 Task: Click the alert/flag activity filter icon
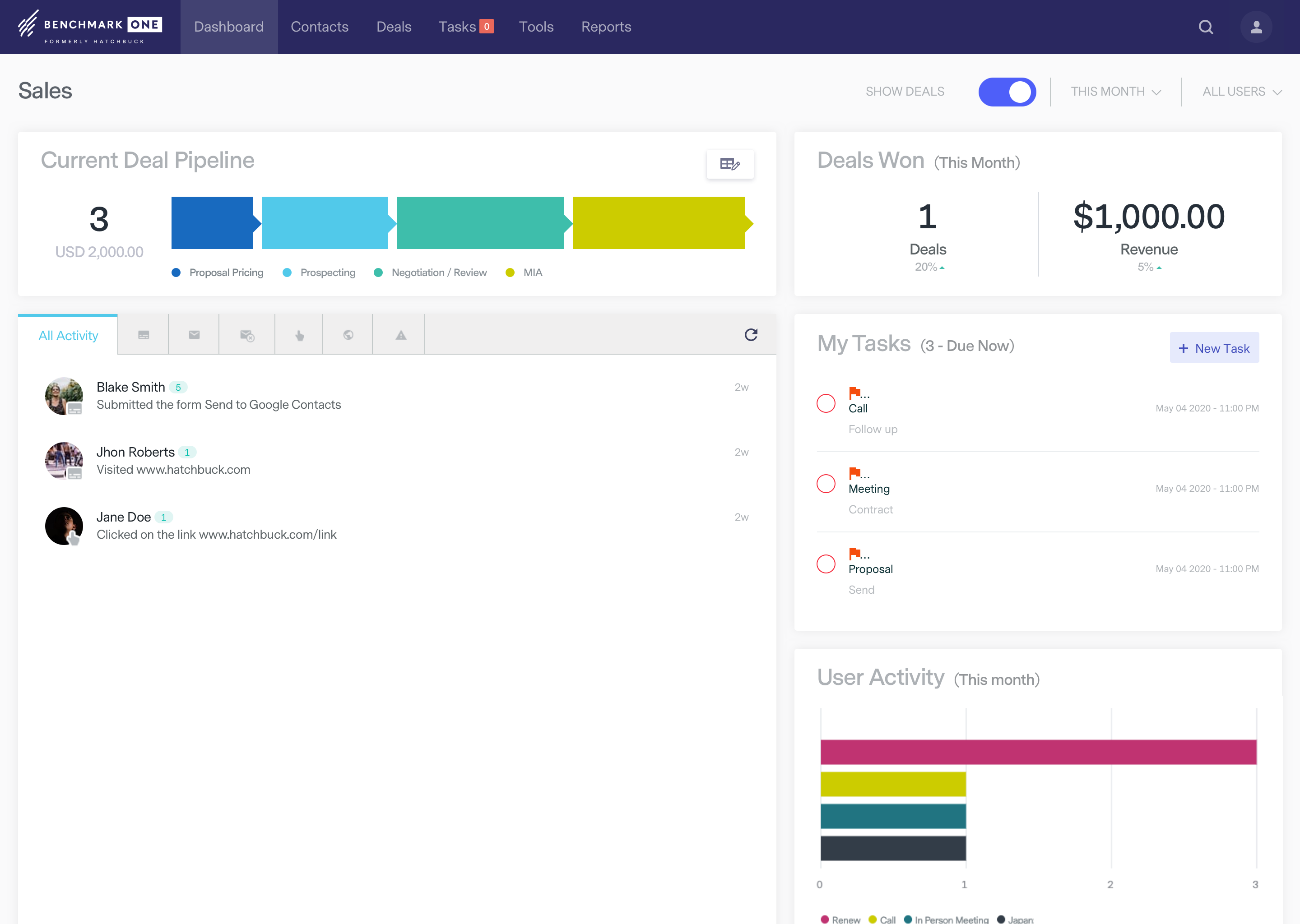click(x=400, y=334)
